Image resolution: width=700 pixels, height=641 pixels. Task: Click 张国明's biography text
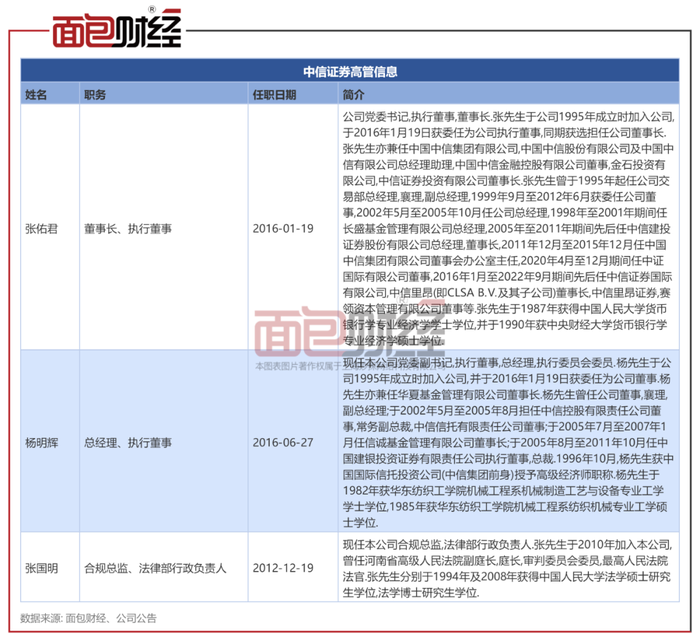pos(507,569)
